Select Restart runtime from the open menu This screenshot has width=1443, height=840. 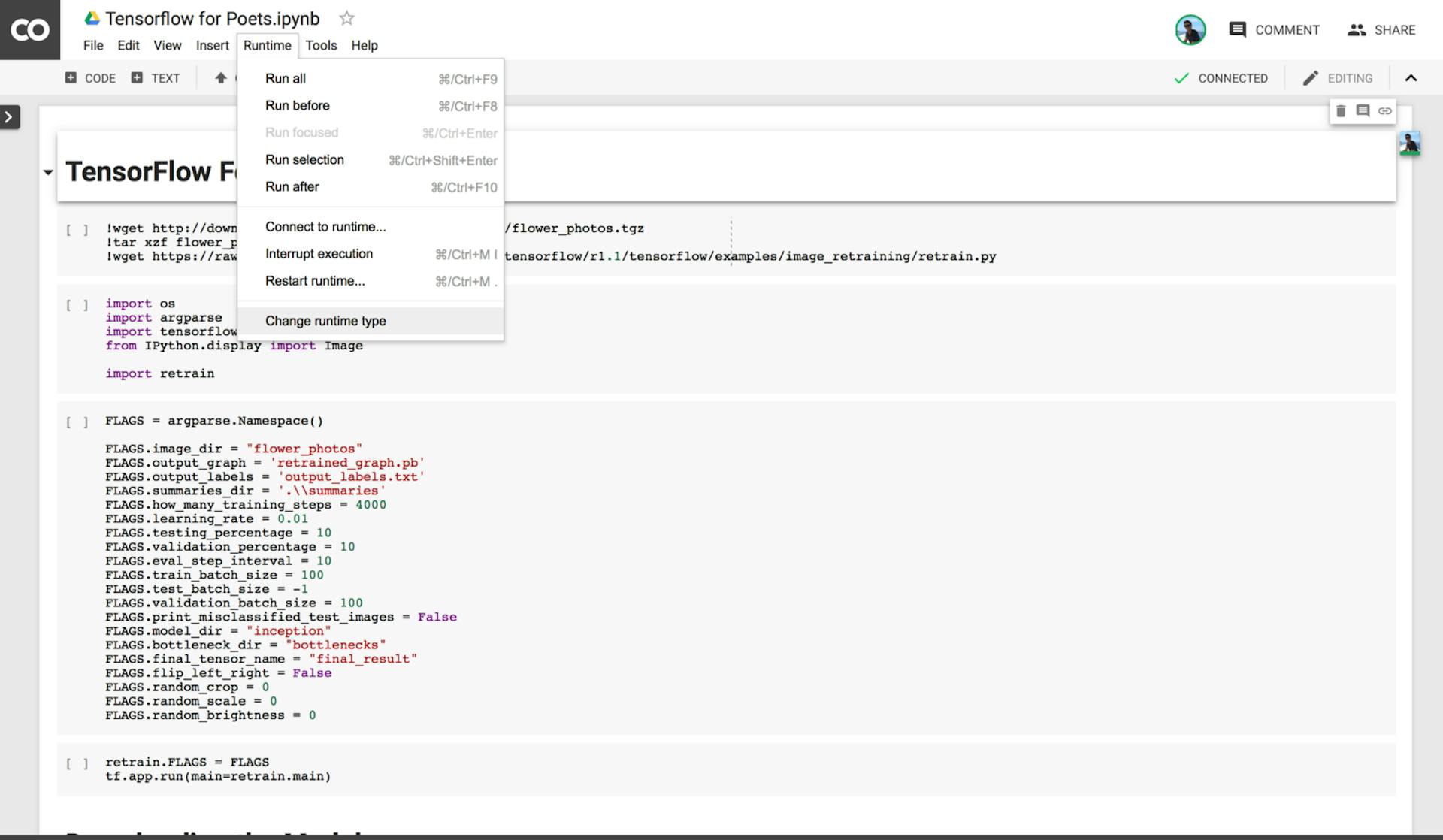point(315,281)
